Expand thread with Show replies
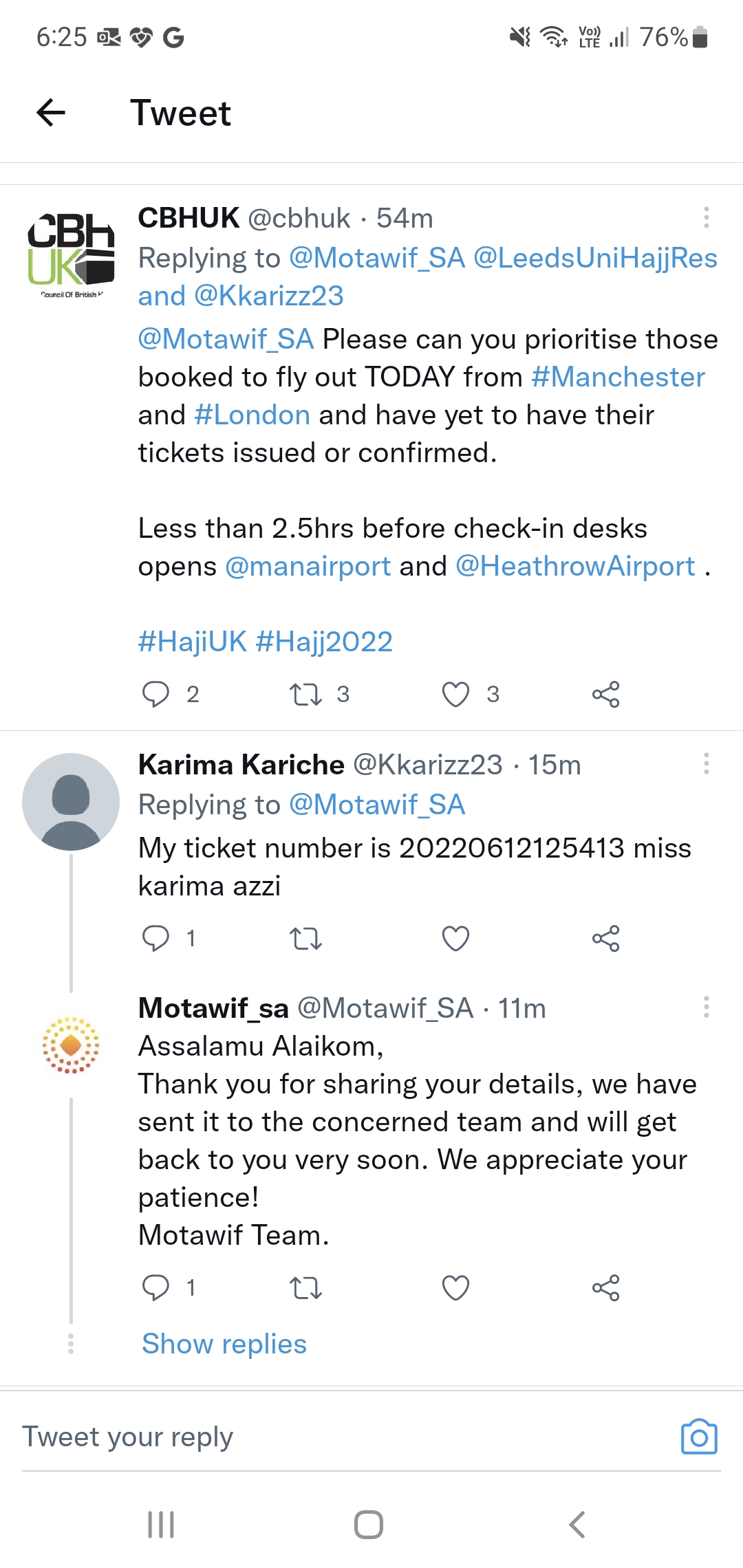This screenshot has height=1568, width=743. (224, 1344)
